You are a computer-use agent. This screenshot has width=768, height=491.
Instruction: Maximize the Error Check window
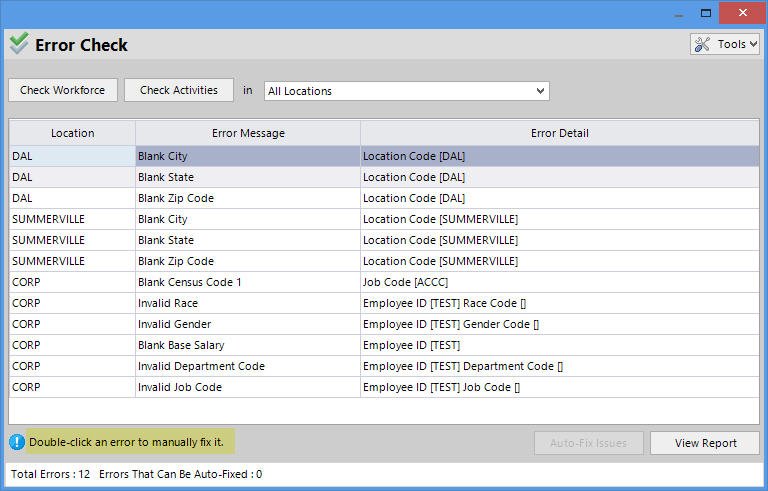point(706,13)
